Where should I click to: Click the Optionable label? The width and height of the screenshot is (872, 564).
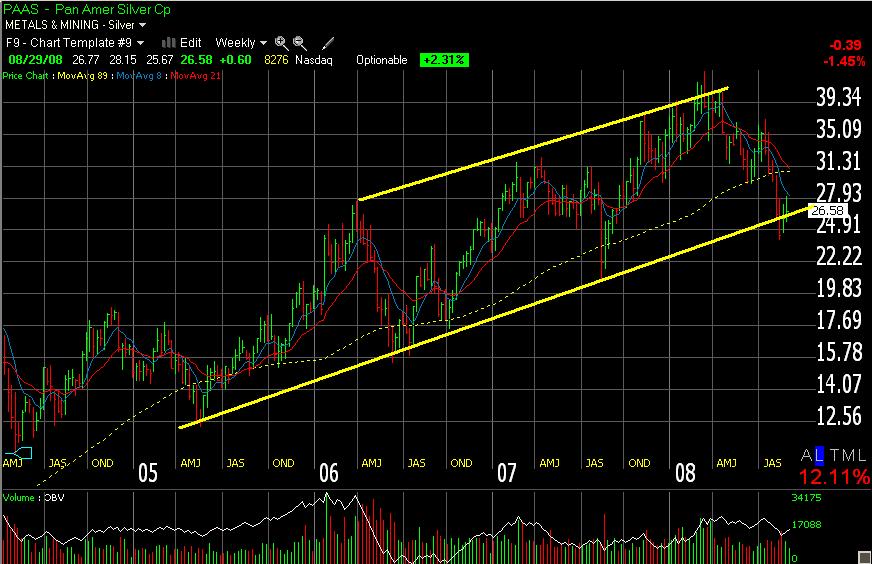pos(382,60)
